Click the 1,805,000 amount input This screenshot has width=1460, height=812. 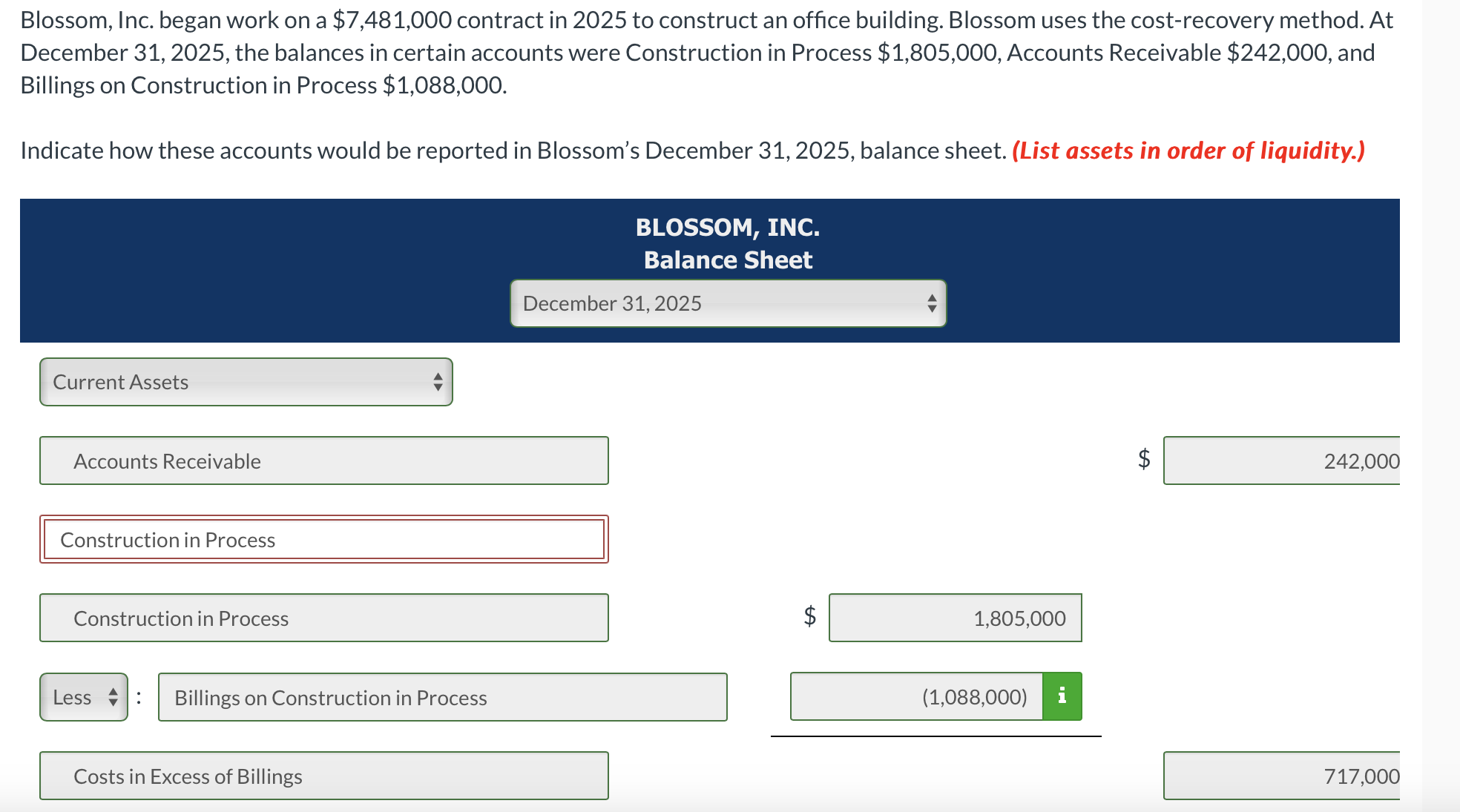[955, 618]
